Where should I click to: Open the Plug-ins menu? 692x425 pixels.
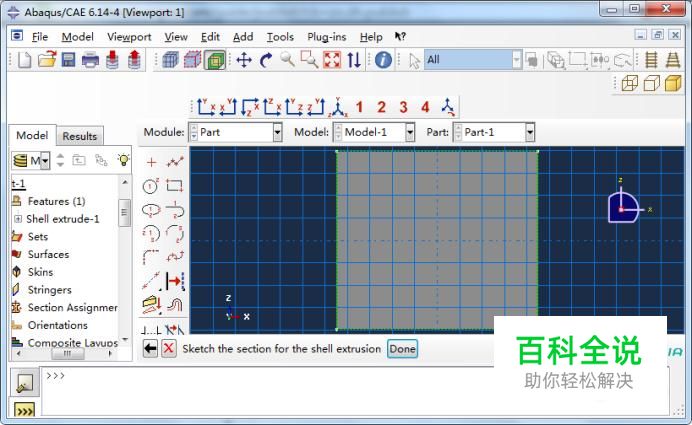327,37
